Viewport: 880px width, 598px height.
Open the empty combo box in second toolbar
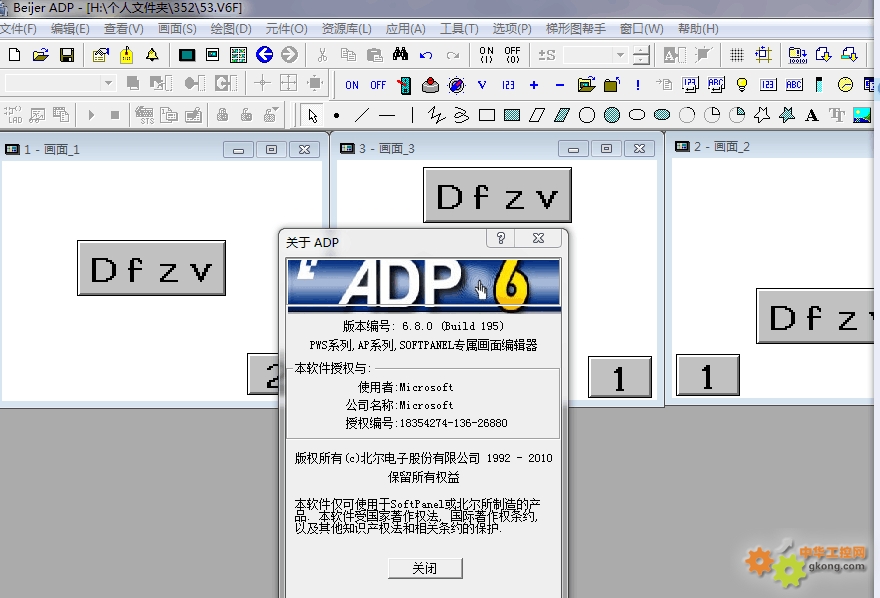(59, 84)
